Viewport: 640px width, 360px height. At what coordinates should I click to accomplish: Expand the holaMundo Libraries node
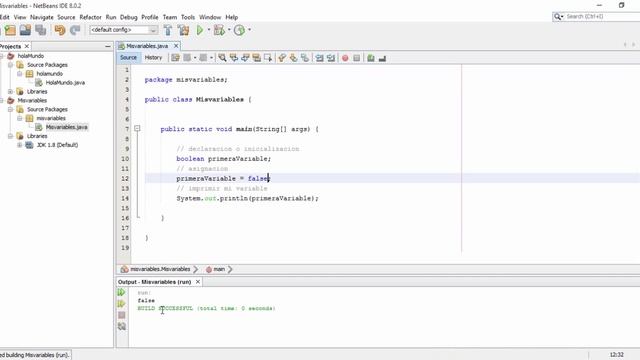(x=11, y=91)
